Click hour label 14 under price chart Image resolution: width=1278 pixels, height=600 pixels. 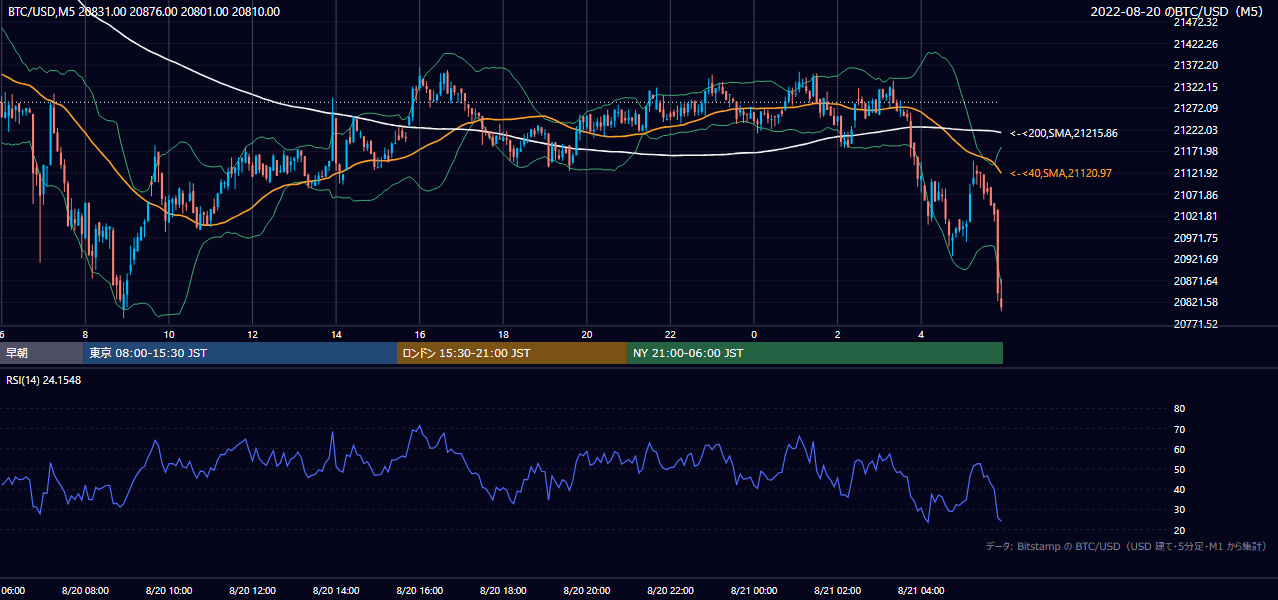click(x=336, y=334)
